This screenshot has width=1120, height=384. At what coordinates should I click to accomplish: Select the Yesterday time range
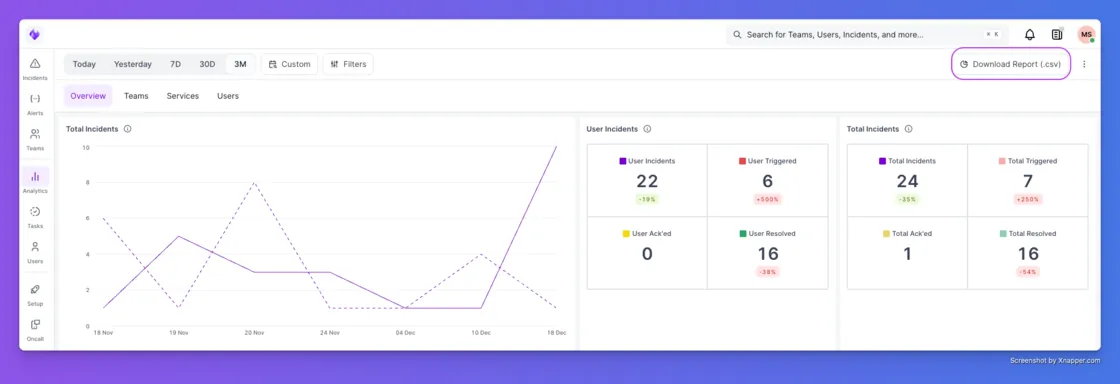point(133,64)
